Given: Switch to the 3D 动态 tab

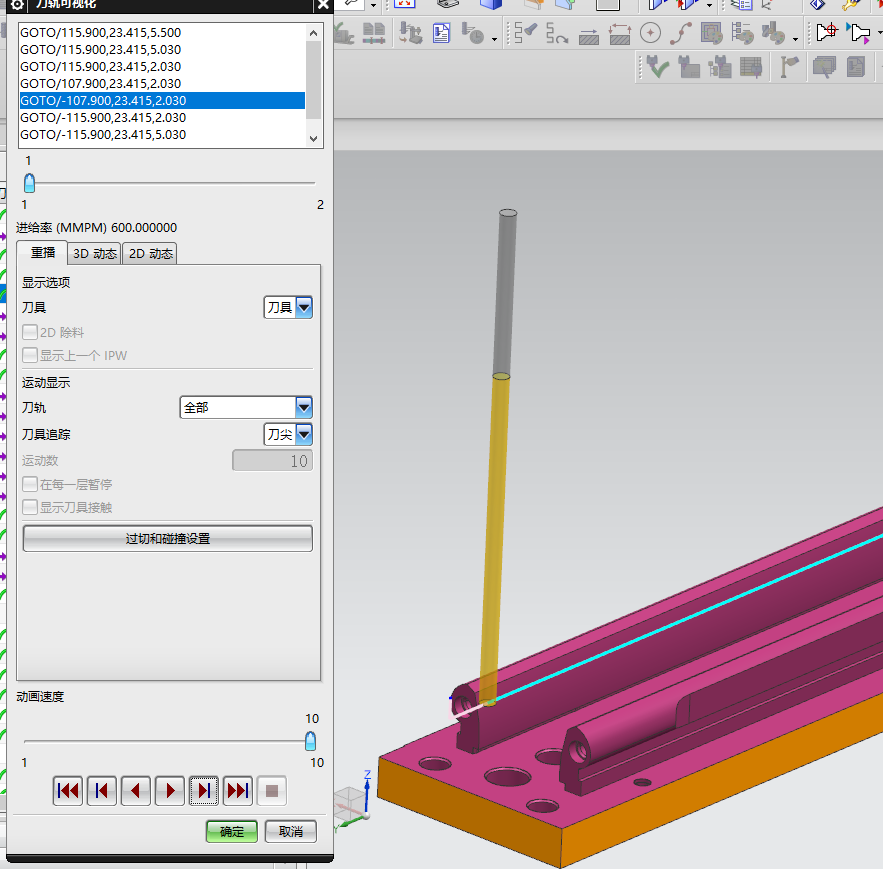Looking at the screenshot, I should coord(95,253).
